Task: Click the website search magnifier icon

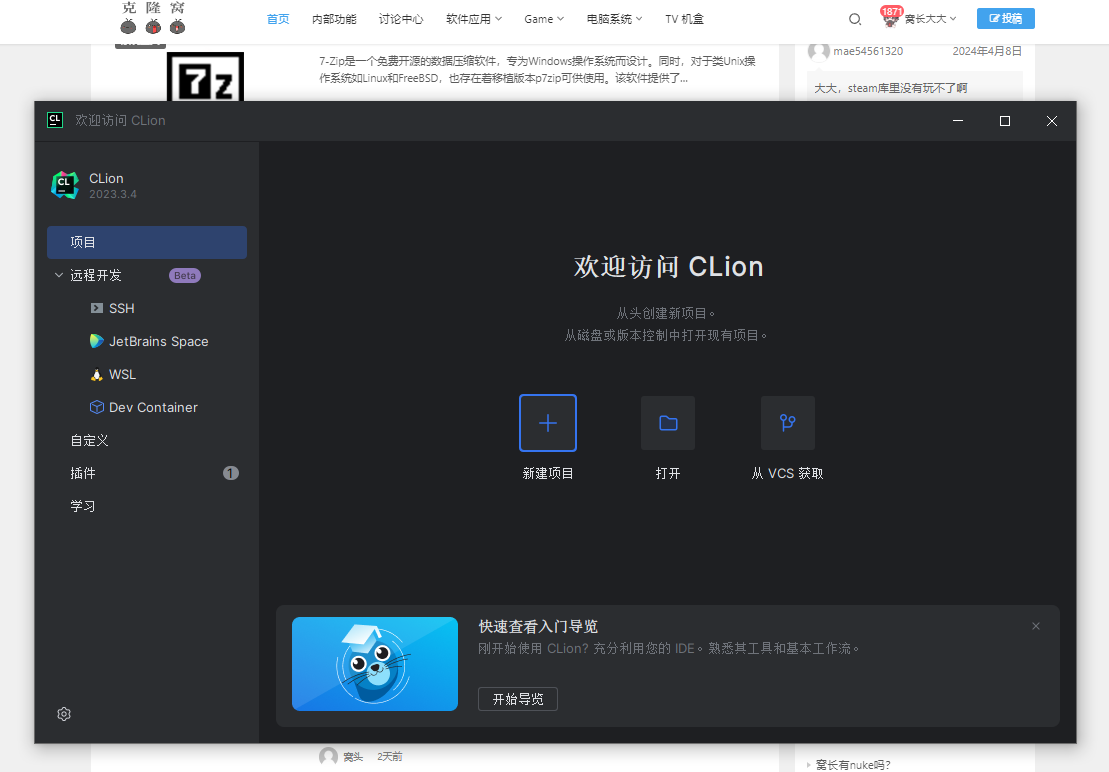Action: click(854, 19)
